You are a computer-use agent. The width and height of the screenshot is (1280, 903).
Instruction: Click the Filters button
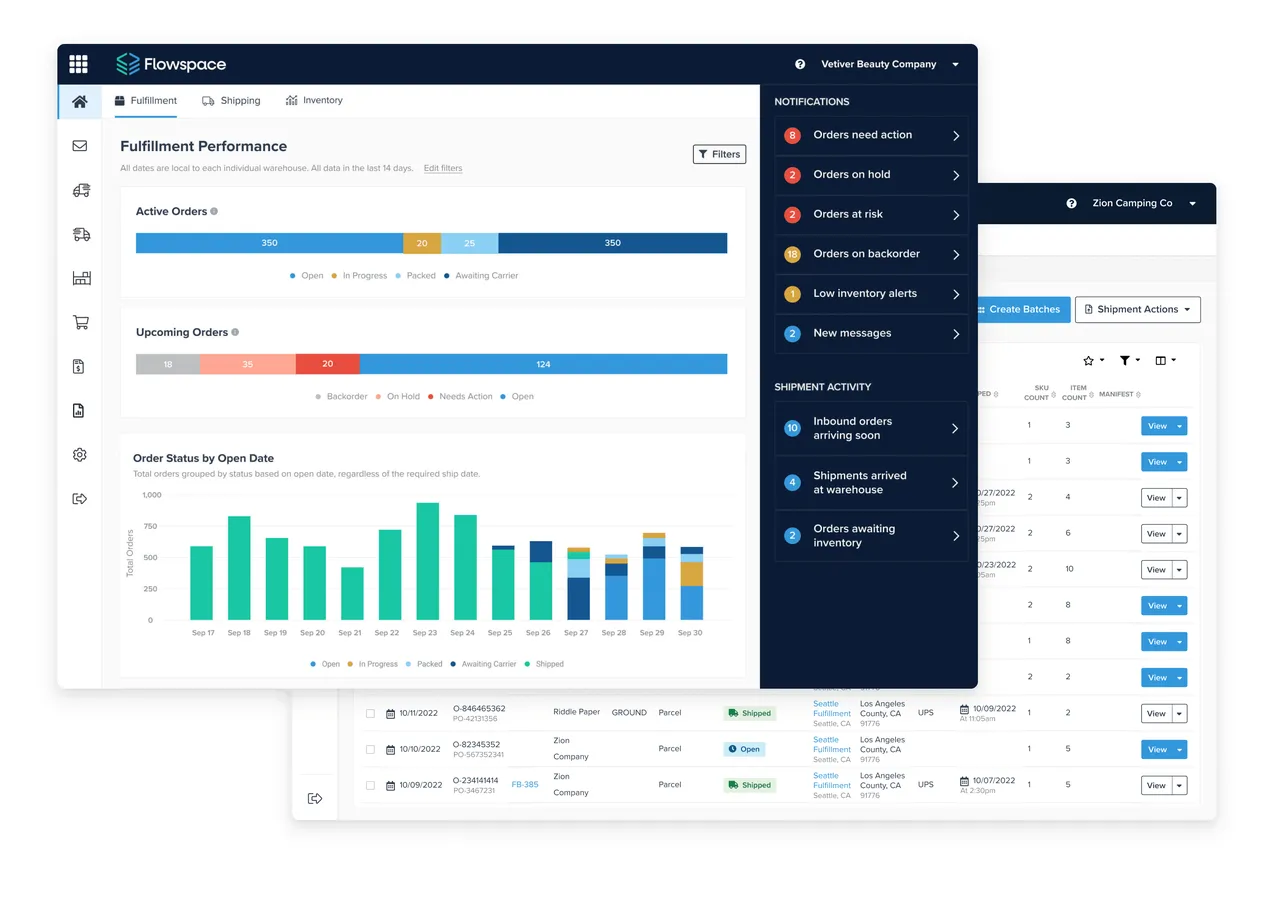(719, 154)
